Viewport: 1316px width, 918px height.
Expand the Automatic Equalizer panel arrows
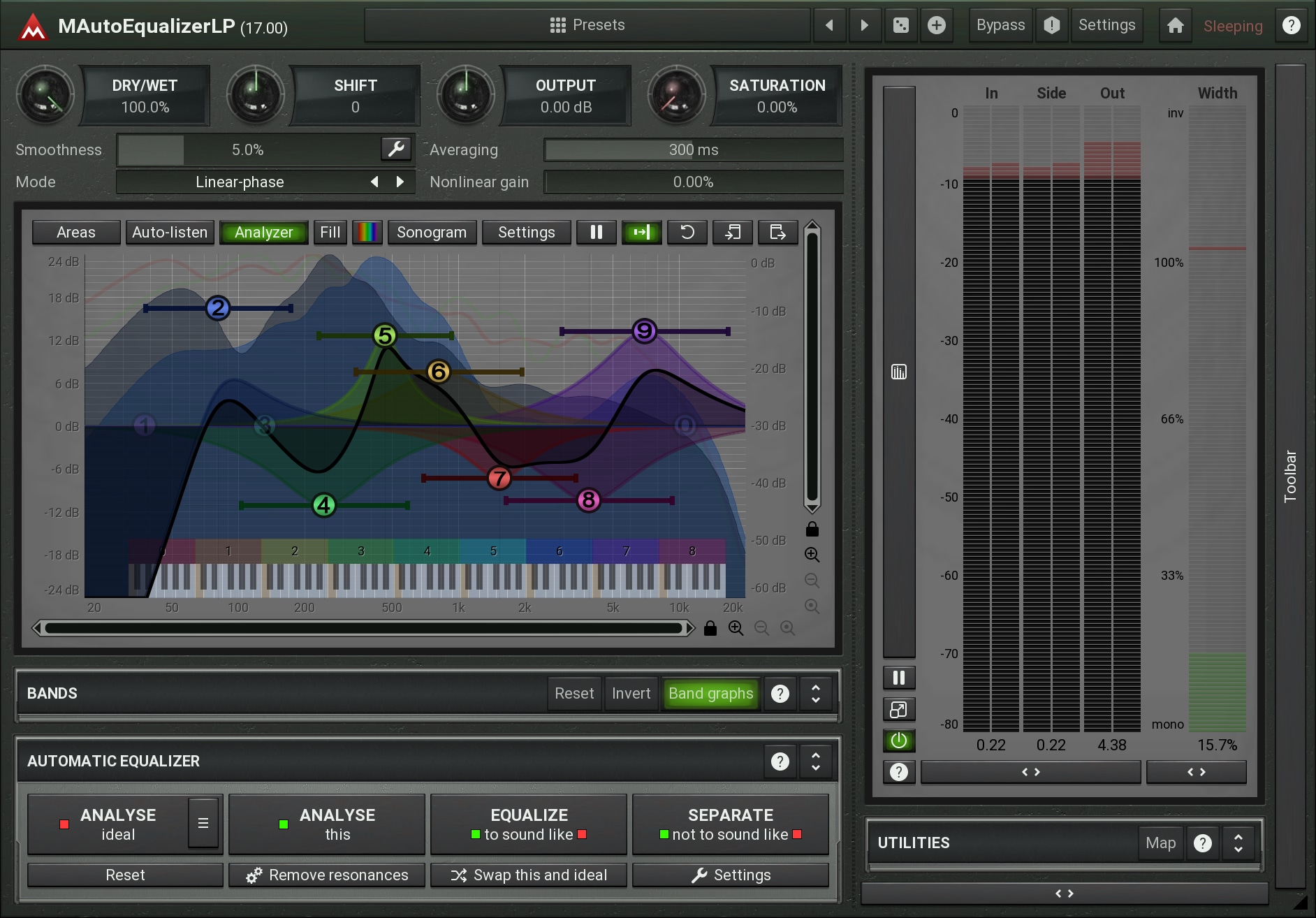tap(815, 761)
